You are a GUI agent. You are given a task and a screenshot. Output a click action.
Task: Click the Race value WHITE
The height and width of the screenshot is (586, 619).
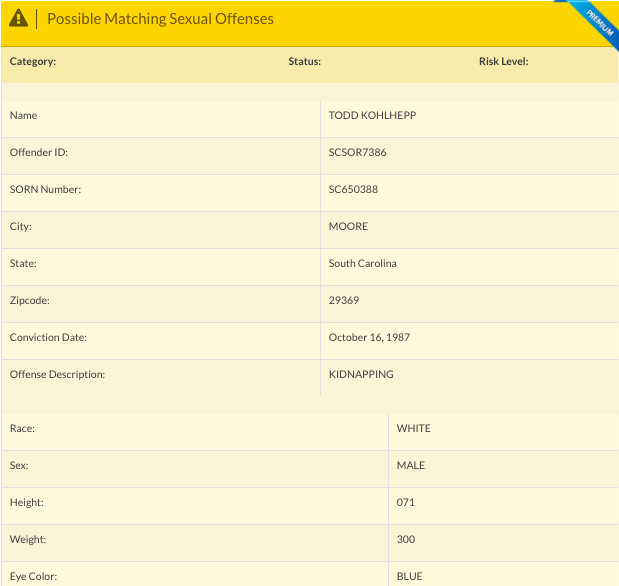pyautogui.click(x=413, y=428)
